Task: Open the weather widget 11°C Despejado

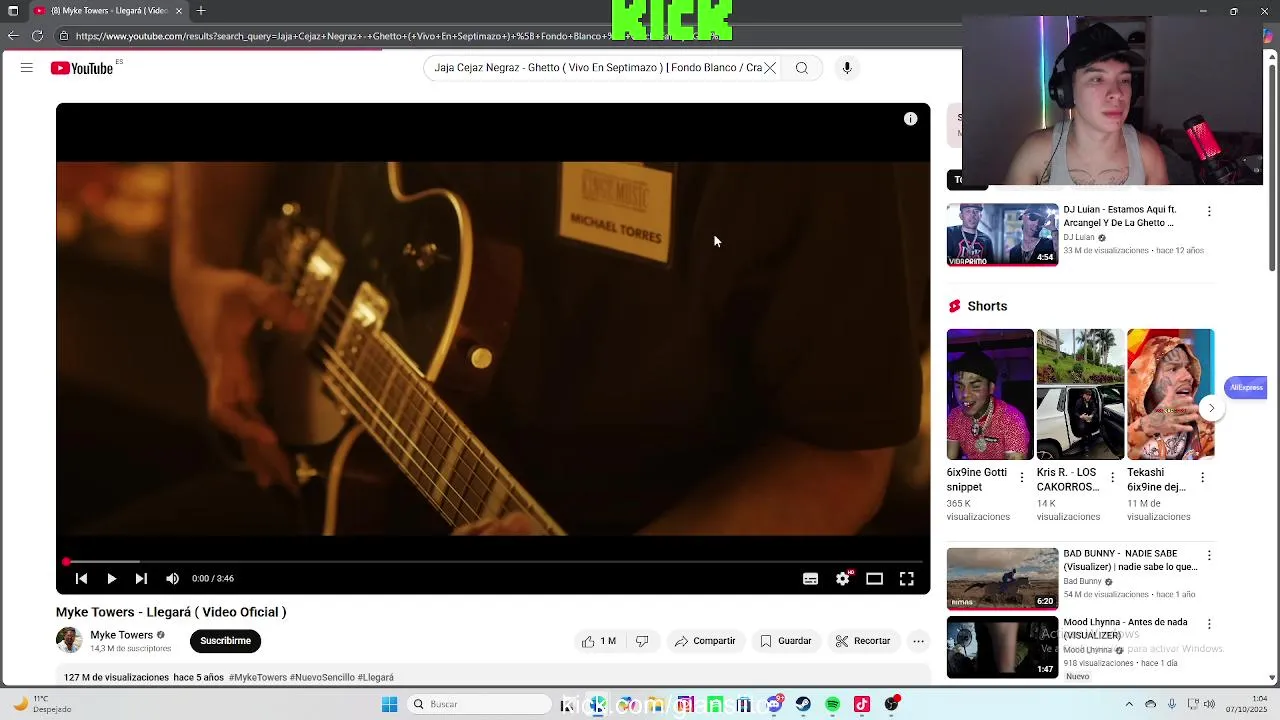Action: (41, 704)
